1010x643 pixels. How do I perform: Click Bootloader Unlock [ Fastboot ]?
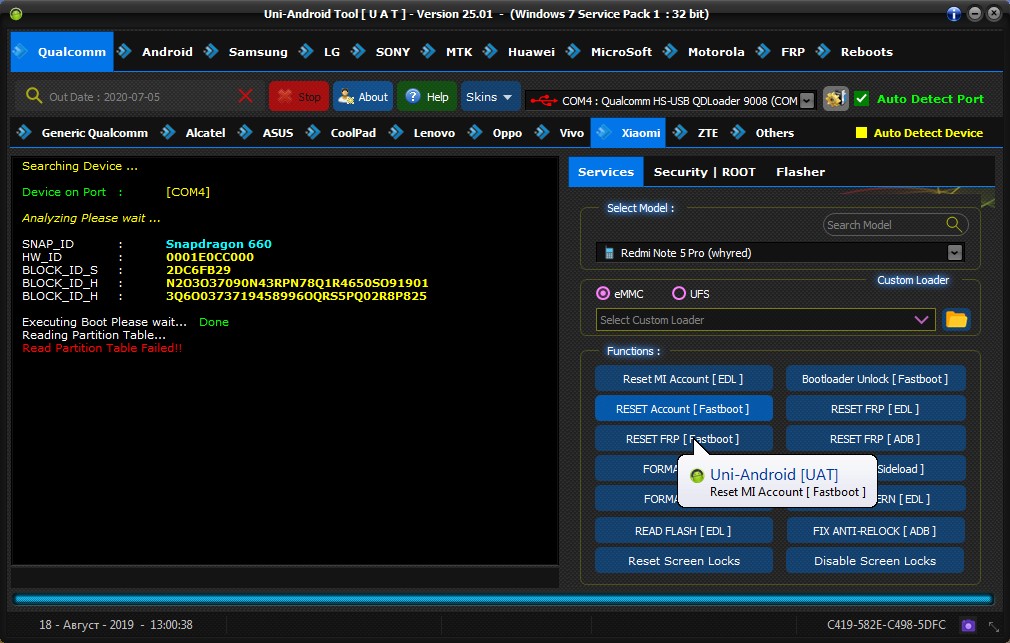point(875,379)
